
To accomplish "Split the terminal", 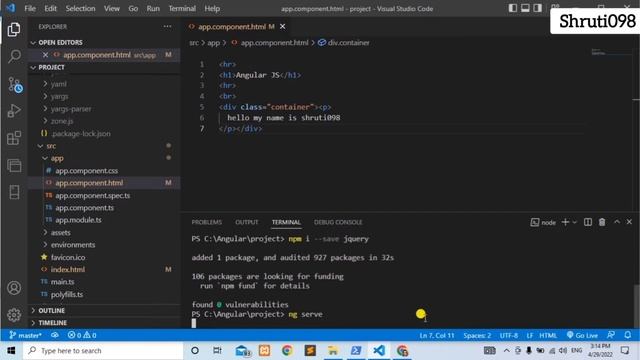I will coord(588,222).
